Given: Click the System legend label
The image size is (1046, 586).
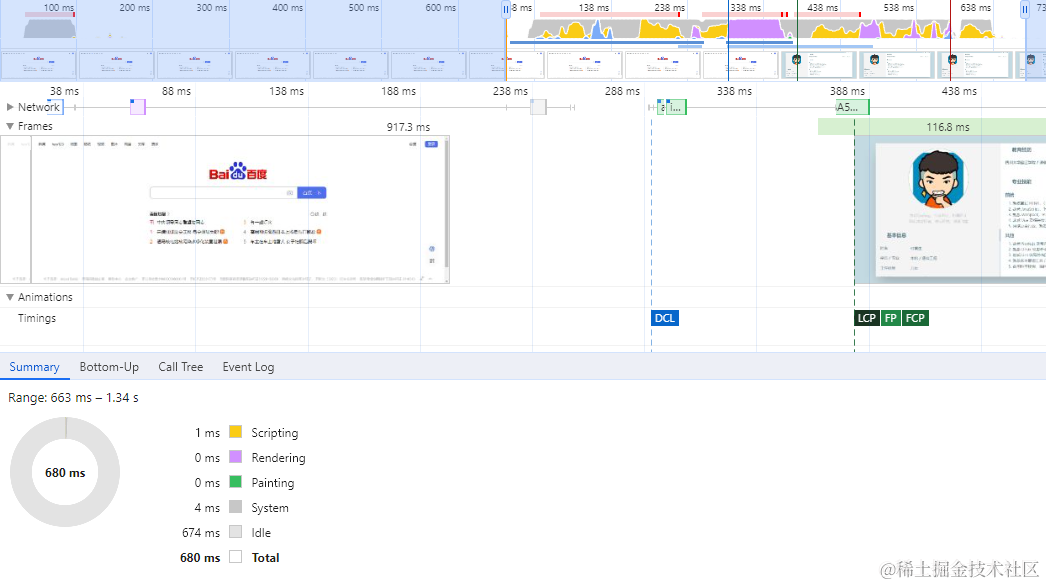Looking at the screenshot, I should point(270,508).
